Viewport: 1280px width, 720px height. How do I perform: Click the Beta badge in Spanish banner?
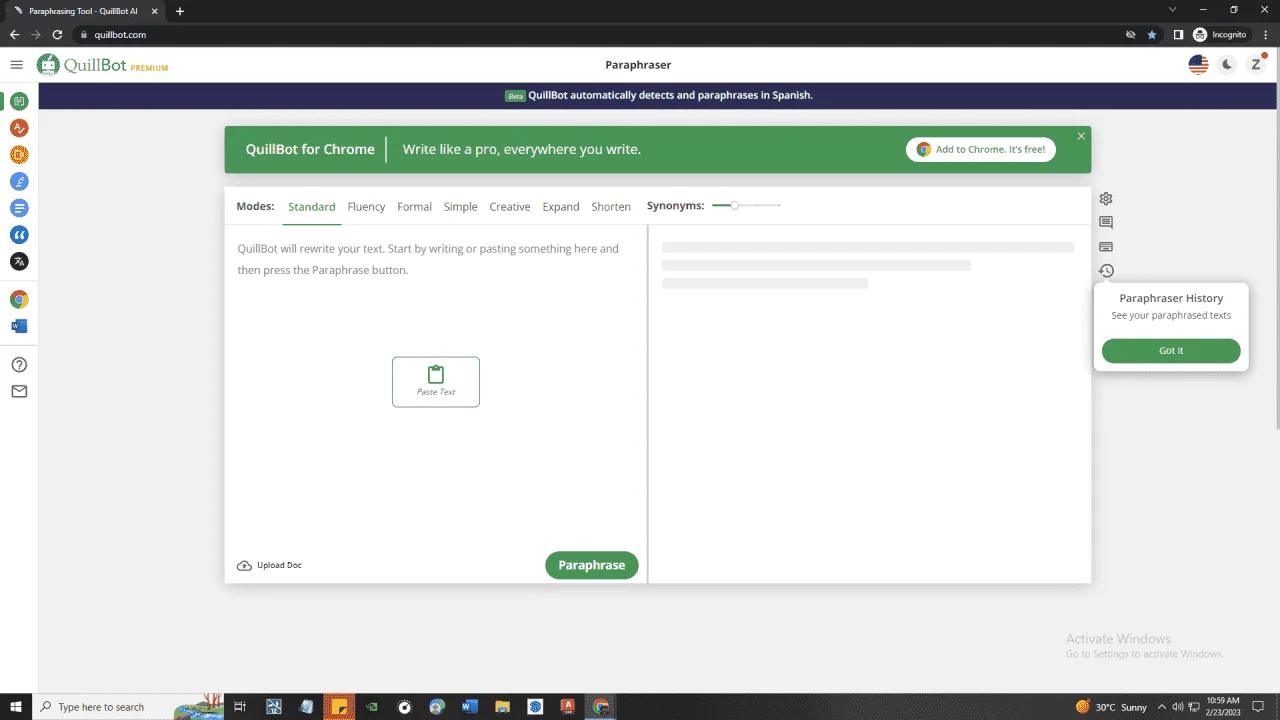515,96
